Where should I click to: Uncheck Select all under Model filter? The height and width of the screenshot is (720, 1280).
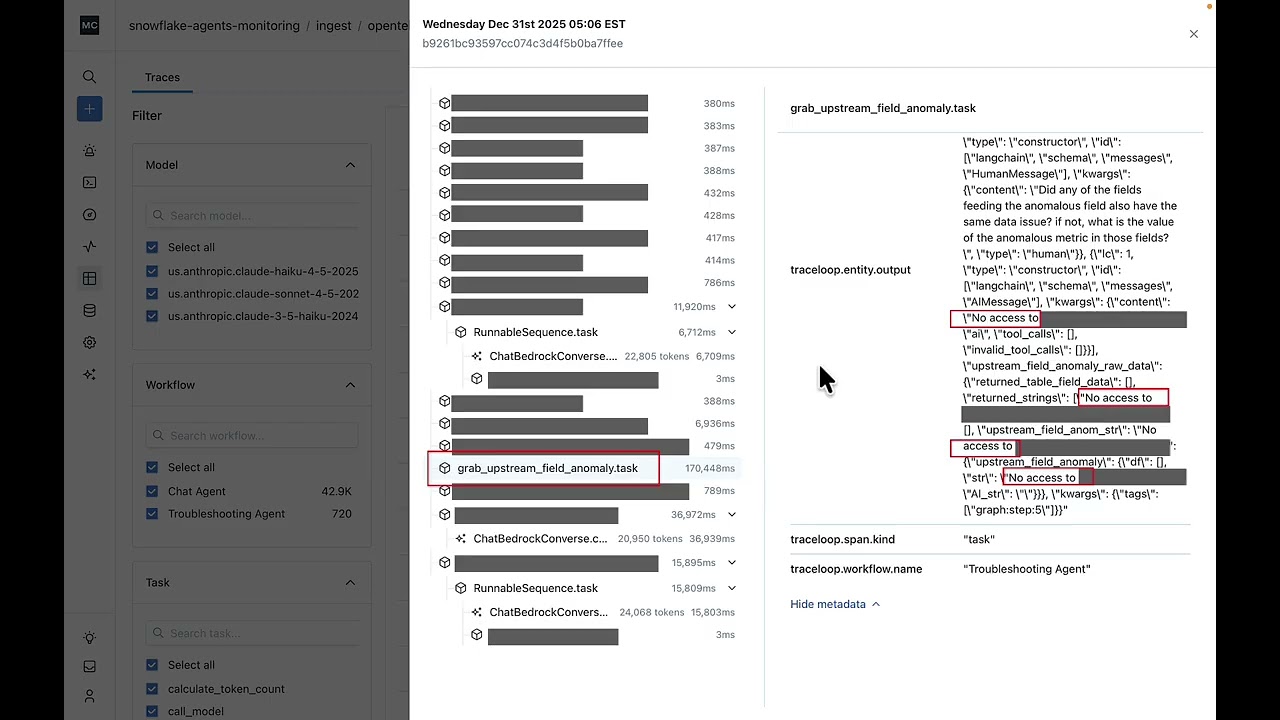coord(152,247)
